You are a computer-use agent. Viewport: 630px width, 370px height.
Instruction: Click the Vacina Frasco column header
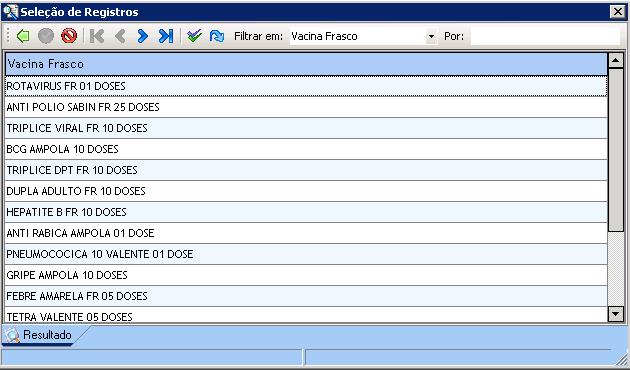point(306,64)
